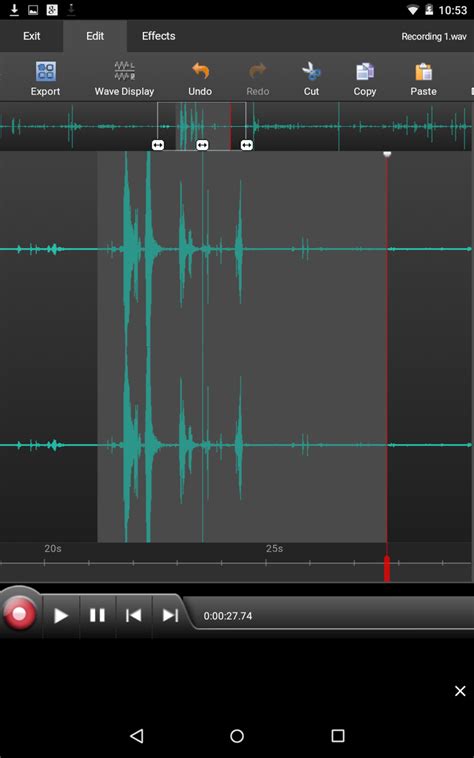The height and width of the screenshot is (758, 474).
Task: Skip to end of recording
Action: [170, 615]
